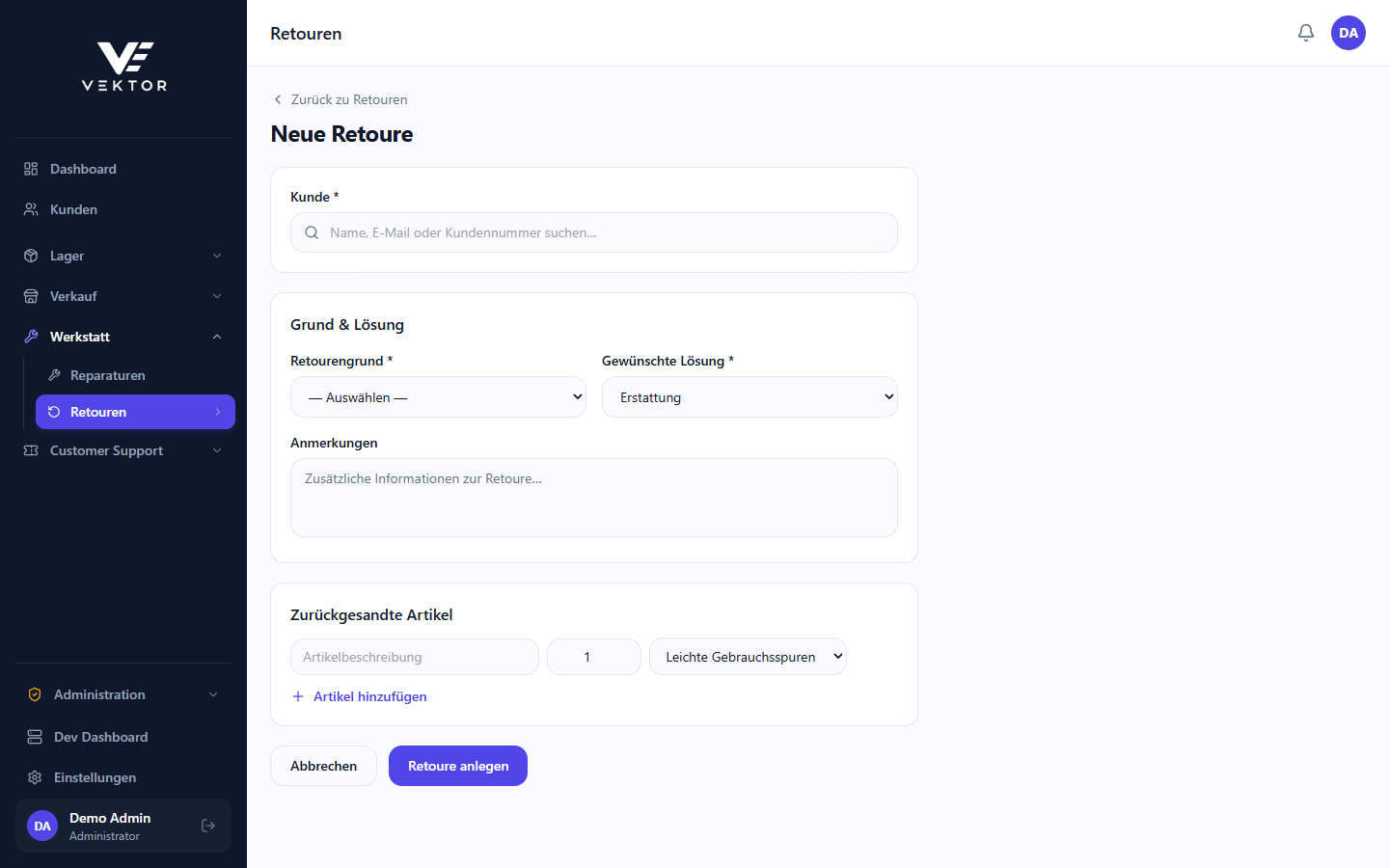Click the Retoure anlegen button
The height and width of the screenshot is (868, 1389).
[458, 766]
